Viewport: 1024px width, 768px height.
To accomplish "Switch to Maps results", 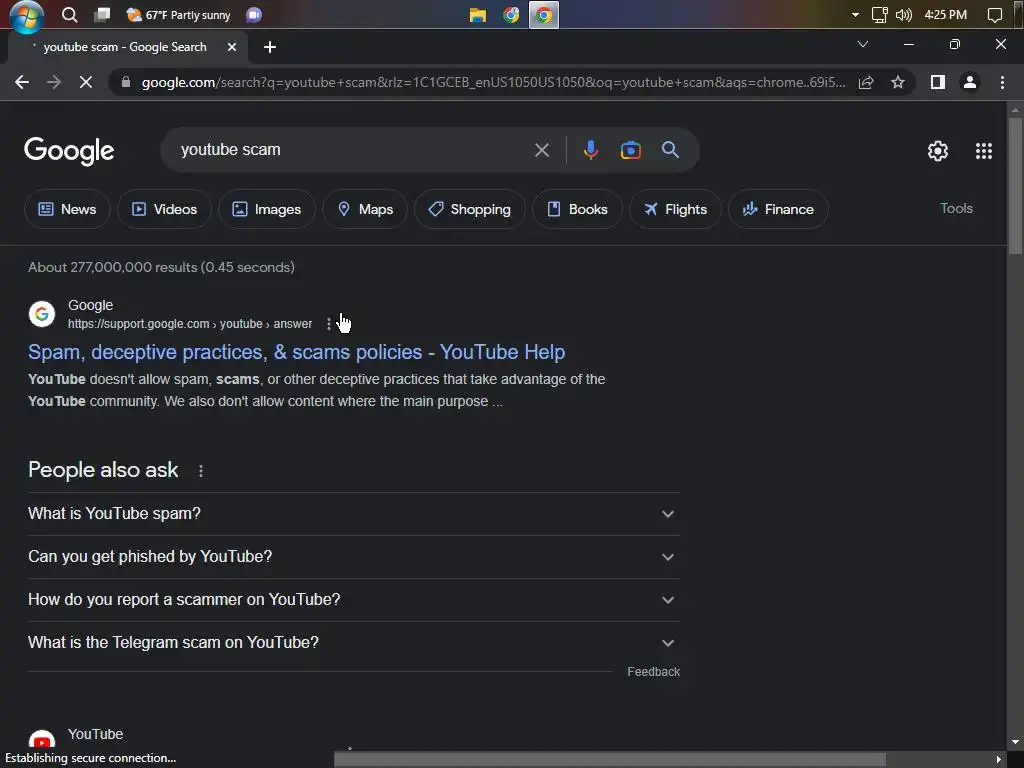I will tap(365, 209).
